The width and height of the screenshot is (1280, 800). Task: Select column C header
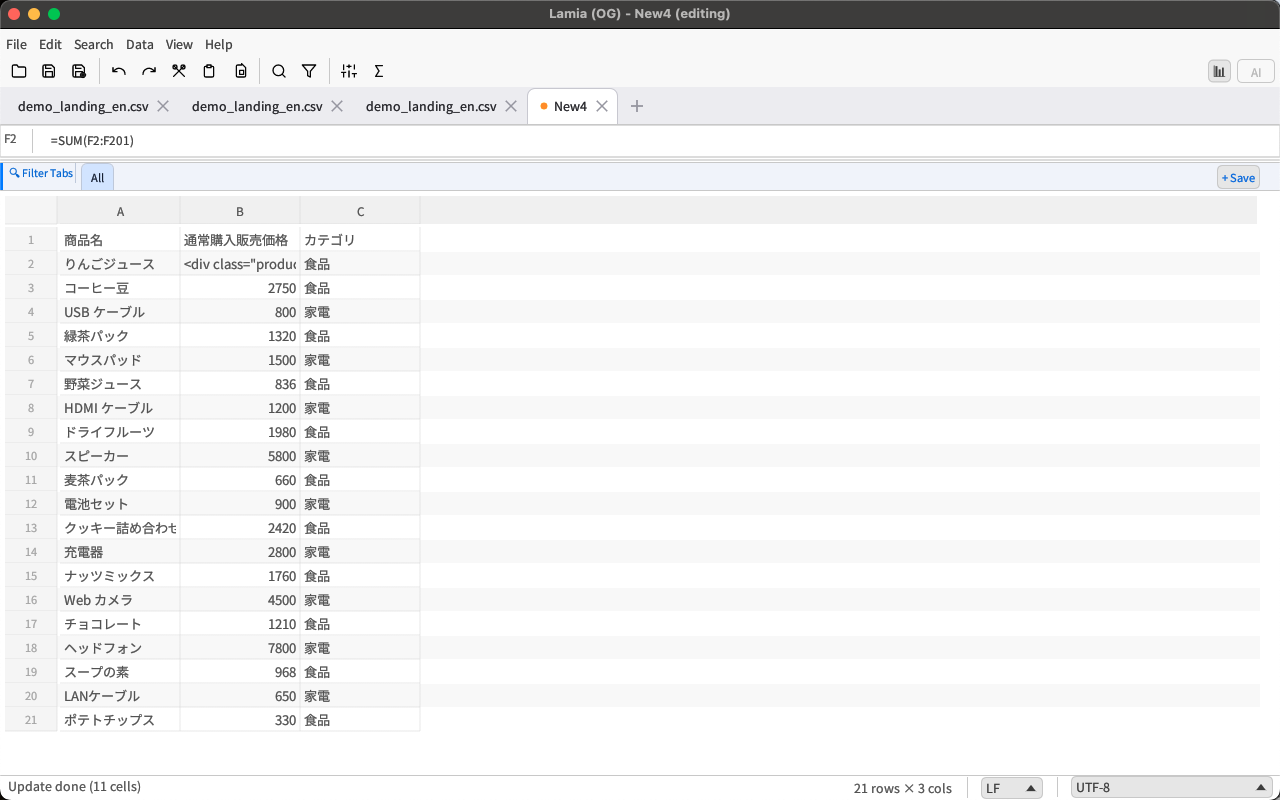click(x=360, y=211)
